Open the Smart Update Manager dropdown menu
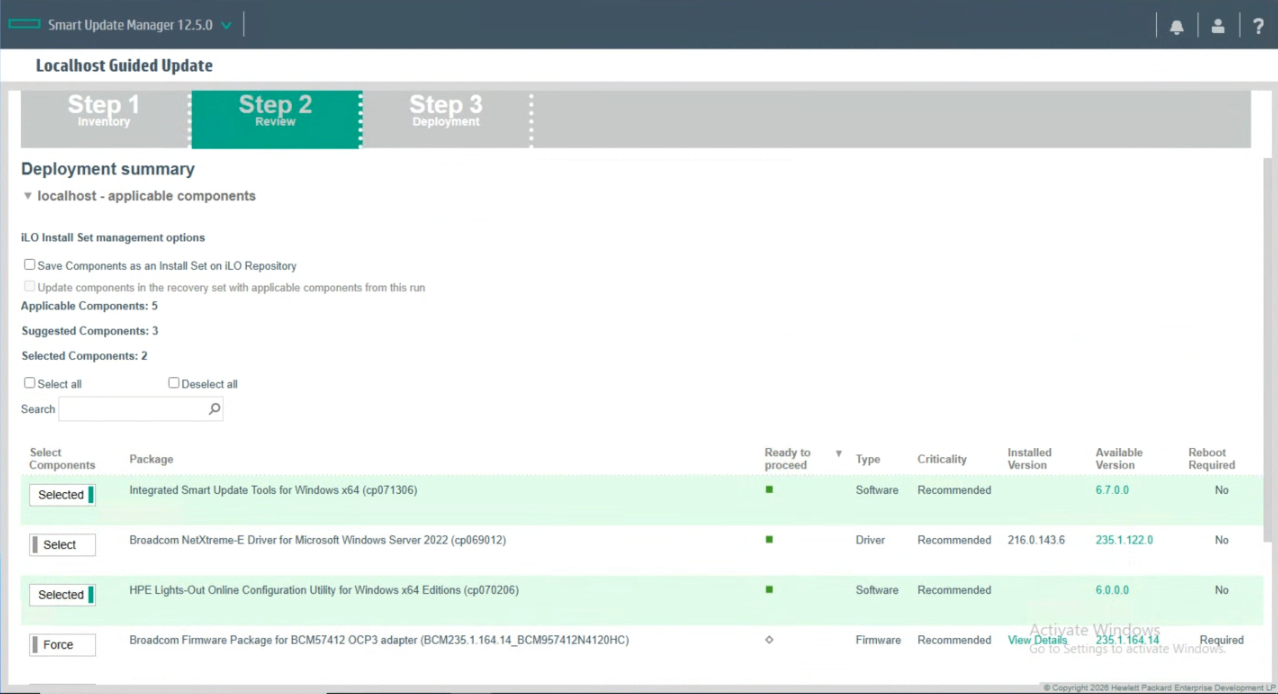 pos(226,26)
